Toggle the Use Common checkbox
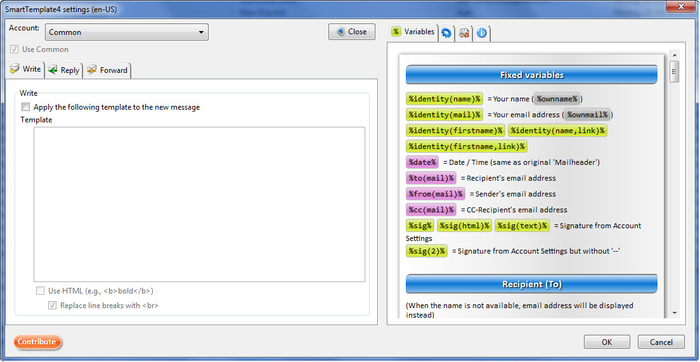Viewport: 700px width, 362px height. pyautogui.click(x=14, y=50)
